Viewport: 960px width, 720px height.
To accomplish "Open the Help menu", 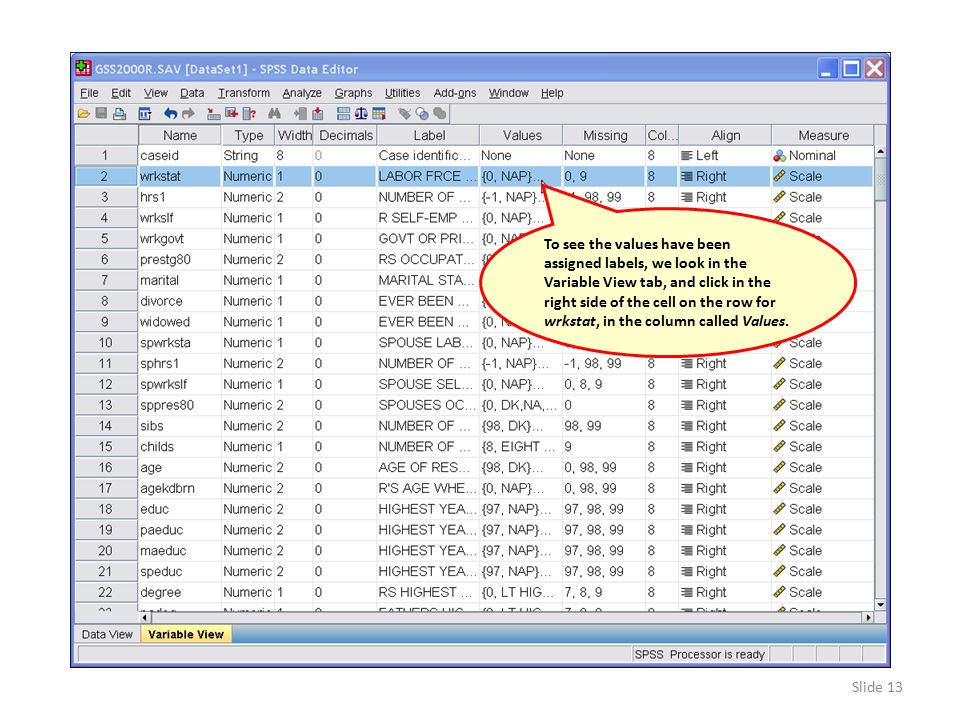I will [x=552, y=93].
